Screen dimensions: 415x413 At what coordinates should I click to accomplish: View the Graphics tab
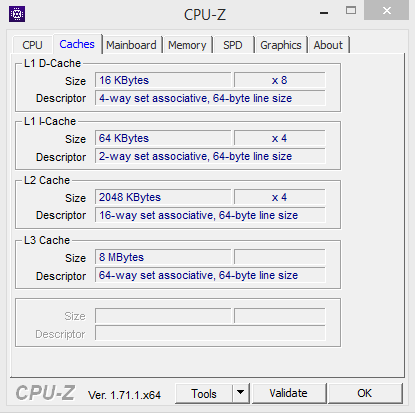(281, 45)
